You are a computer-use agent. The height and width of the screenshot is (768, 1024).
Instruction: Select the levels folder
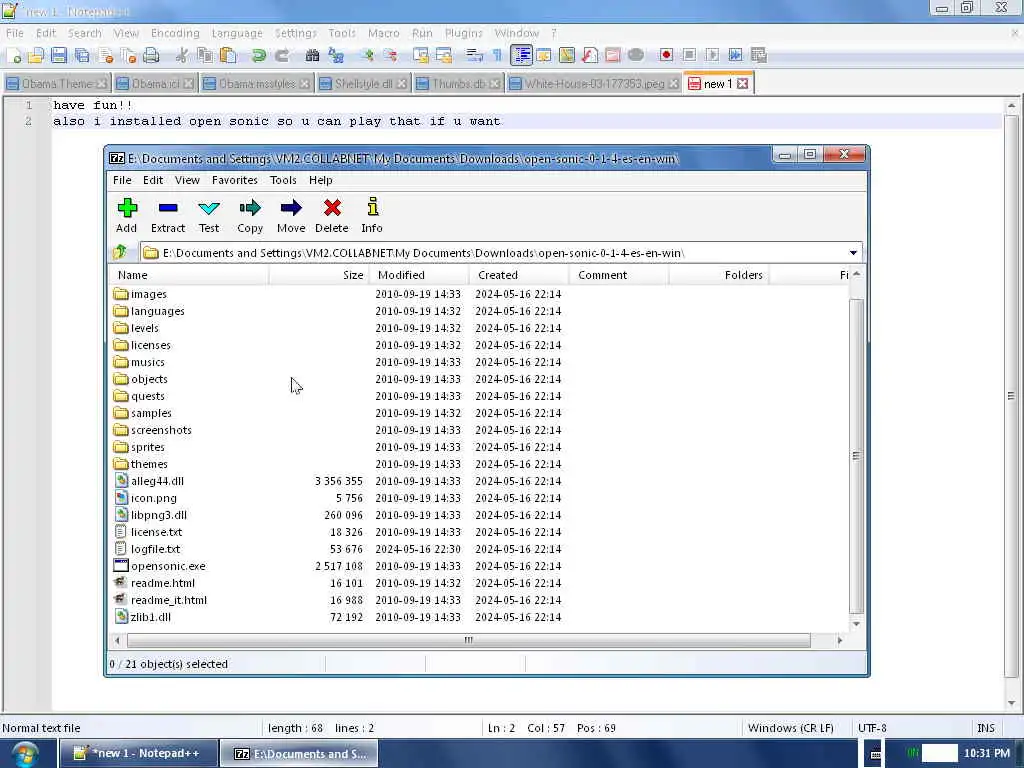click(144, 328)
